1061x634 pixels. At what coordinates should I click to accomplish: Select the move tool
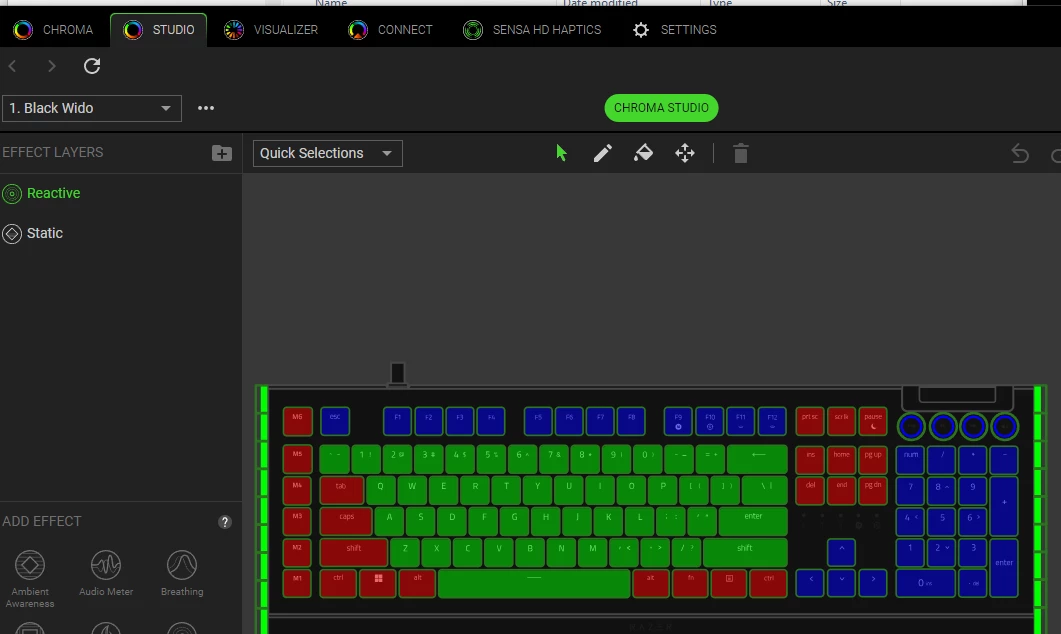(x=685, y=153)
